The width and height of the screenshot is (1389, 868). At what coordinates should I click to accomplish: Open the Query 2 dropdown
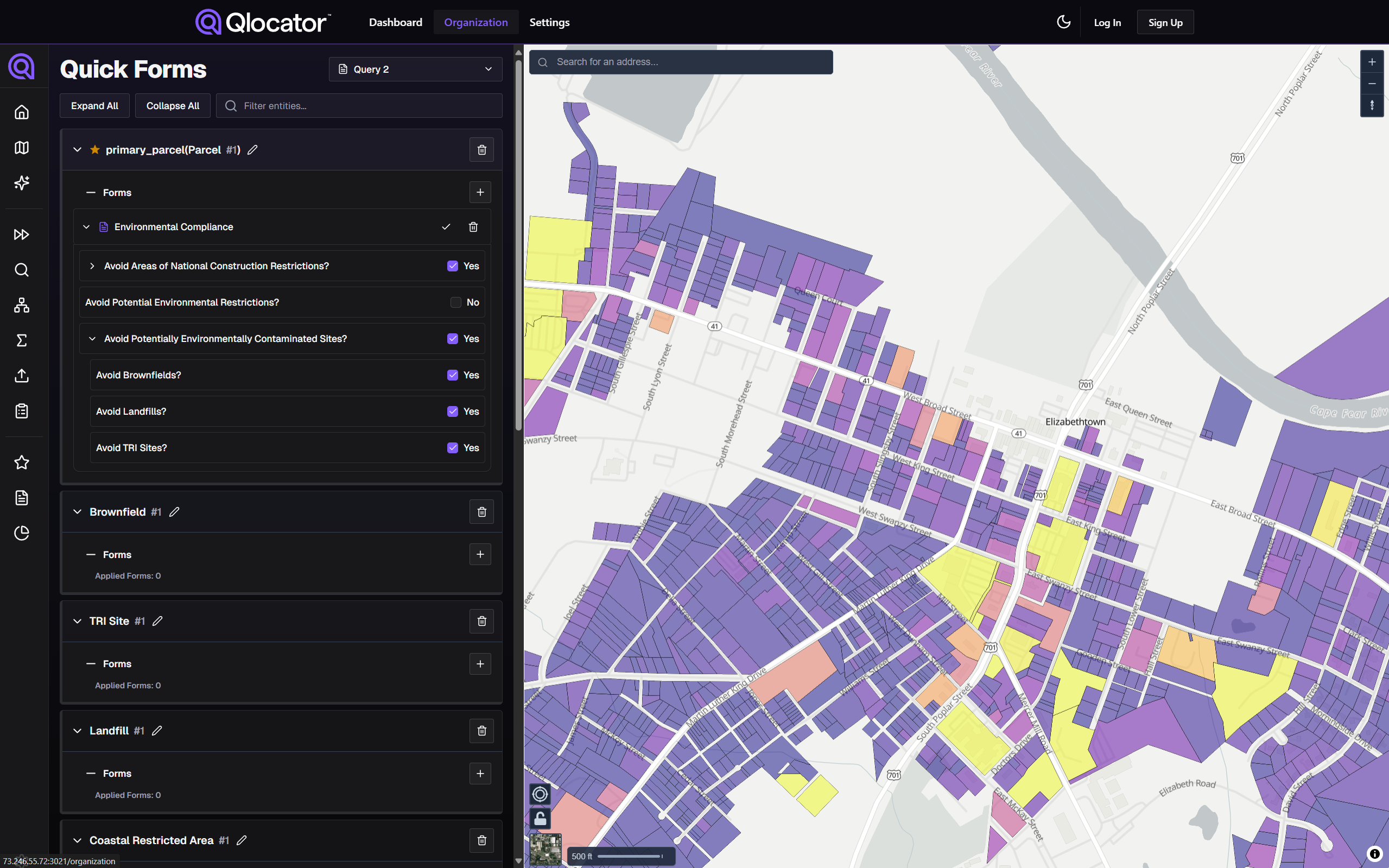click(x=415, y=69)
